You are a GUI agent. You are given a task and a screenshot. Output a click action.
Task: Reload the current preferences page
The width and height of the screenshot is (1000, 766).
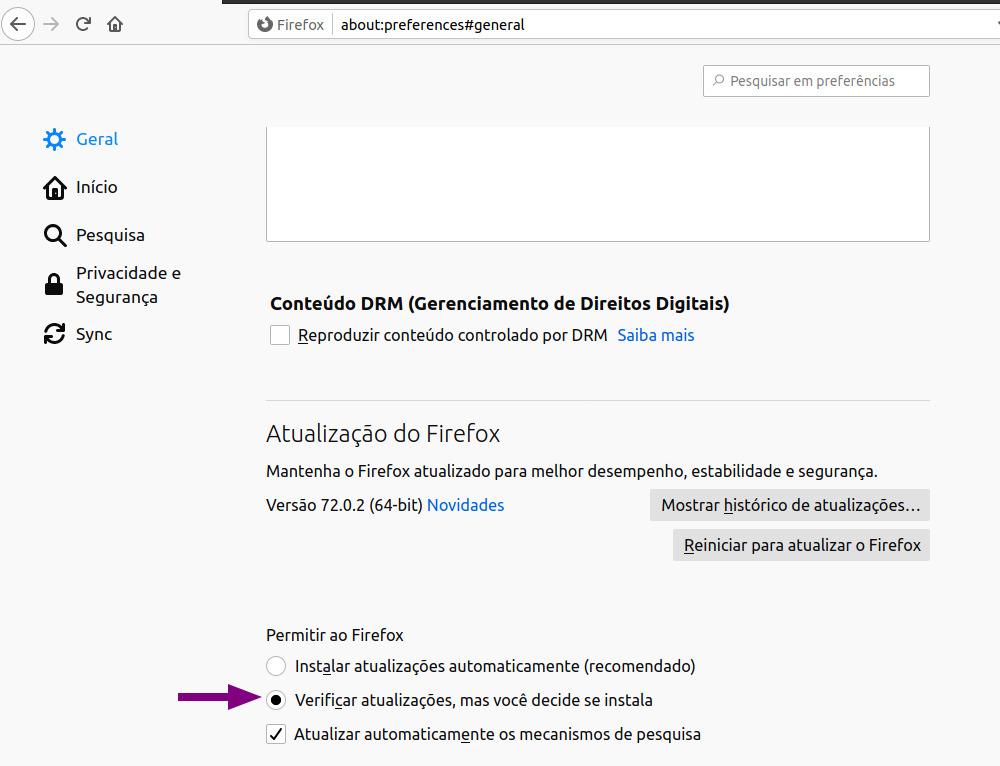83,24
